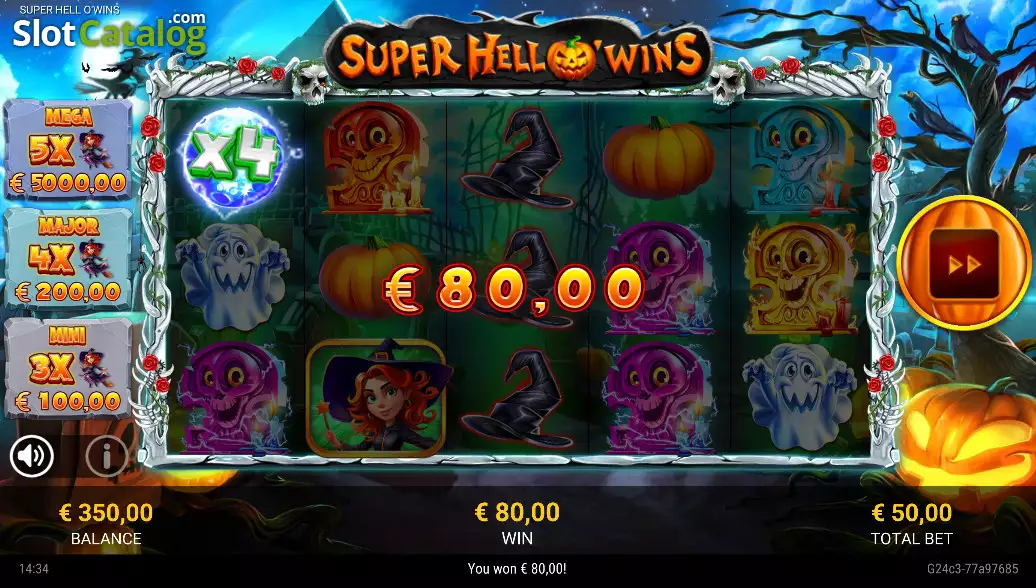
Task: Open the game info paytable button
Action: tap(106, 455)
